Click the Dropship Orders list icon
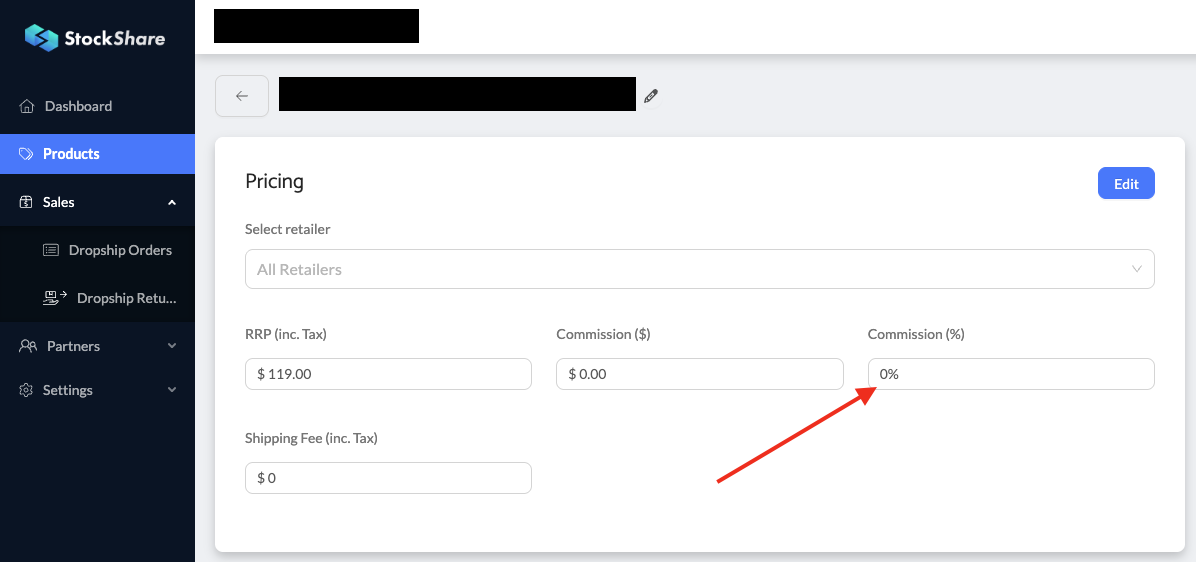This screenshot has height=562, width=1196. coord(51,250)
